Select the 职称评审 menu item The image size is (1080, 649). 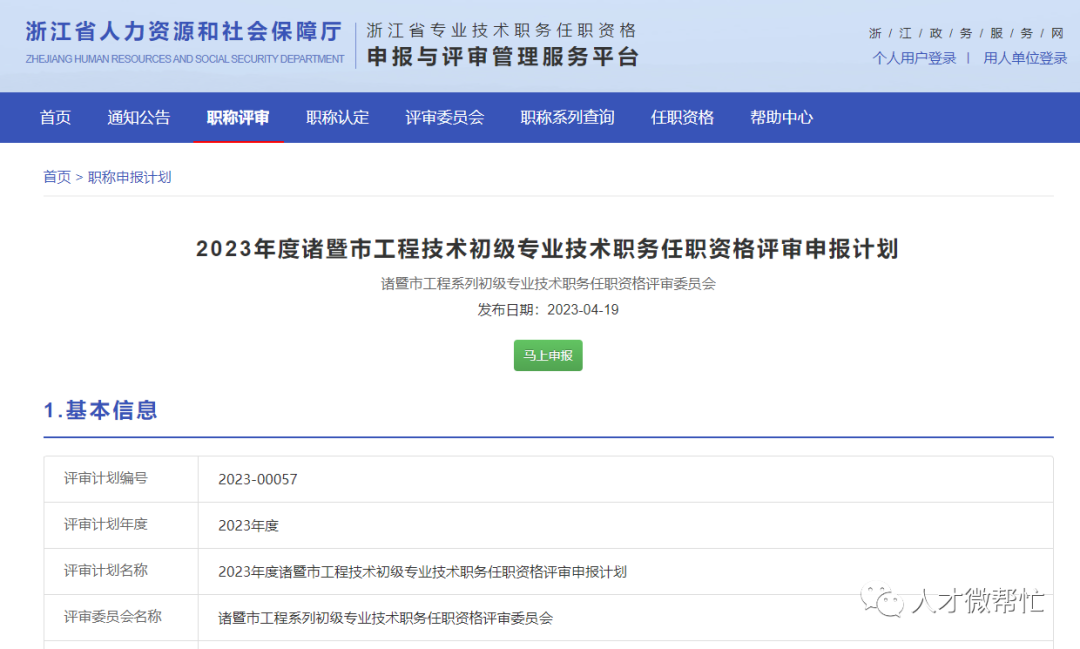coord(238,117)
